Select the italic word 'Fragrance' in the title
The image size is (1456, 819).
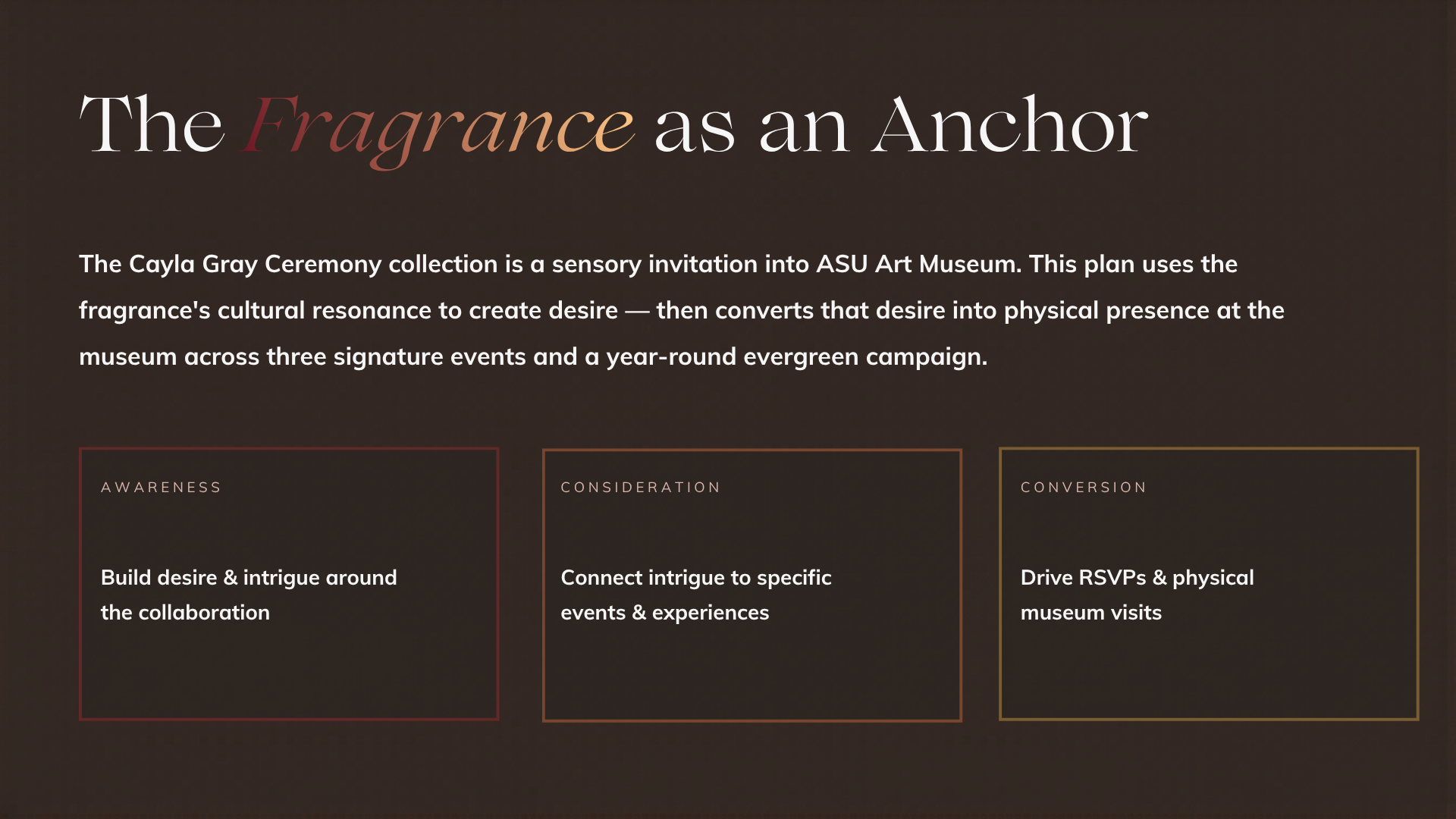pos(438,130)
